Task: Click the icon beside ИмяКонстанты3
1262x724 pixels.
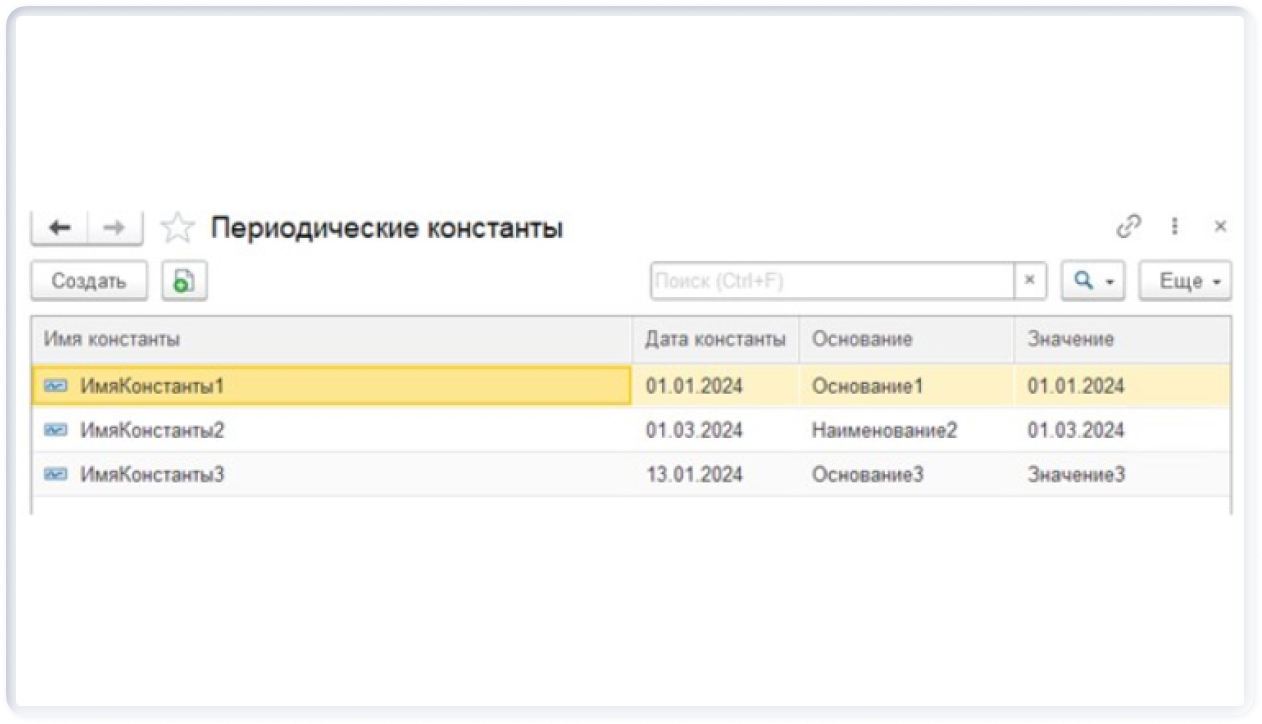Action: (56, 474)
